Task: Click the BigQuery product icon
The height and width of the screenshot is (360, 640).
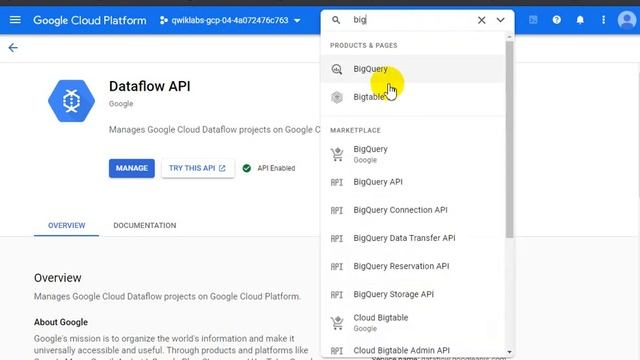Action: click(337, 69)
